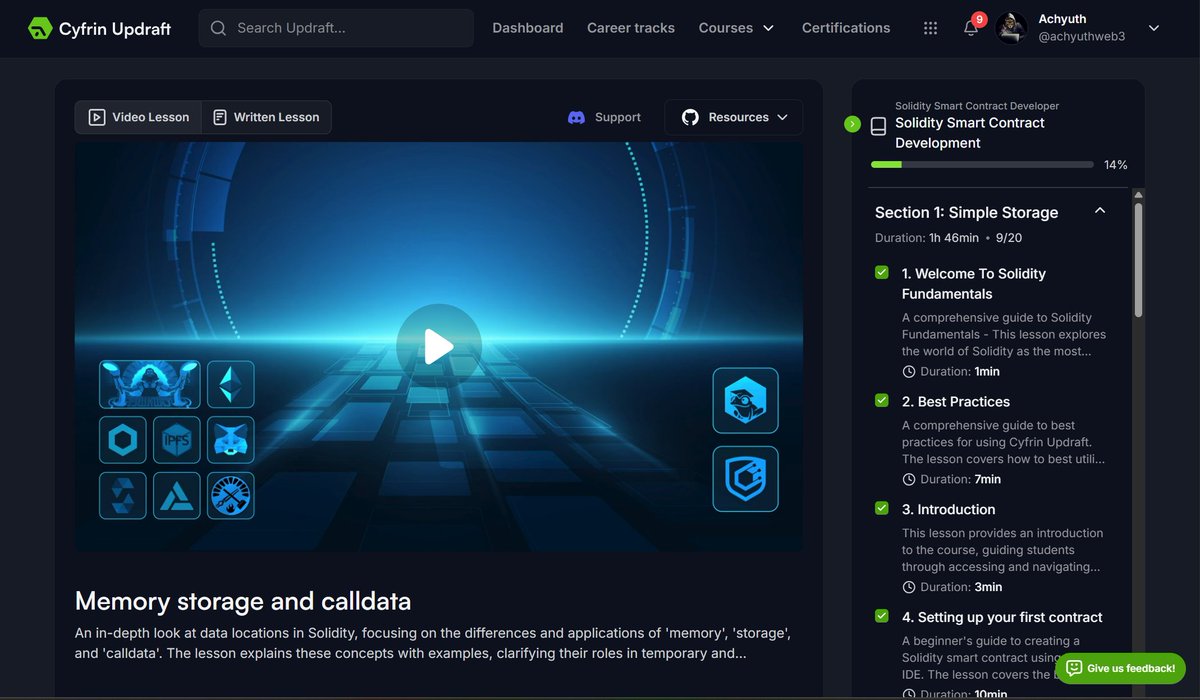This screenshot has height=700, width=1200.
Task: Collapse Section 1: Simple Storage
Action: 1100,211
